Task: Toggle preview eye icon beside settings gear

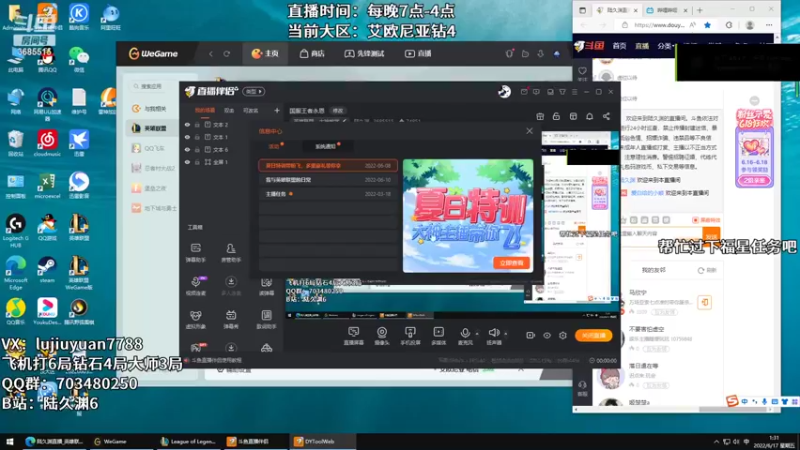Action: (x=547, y=335)
